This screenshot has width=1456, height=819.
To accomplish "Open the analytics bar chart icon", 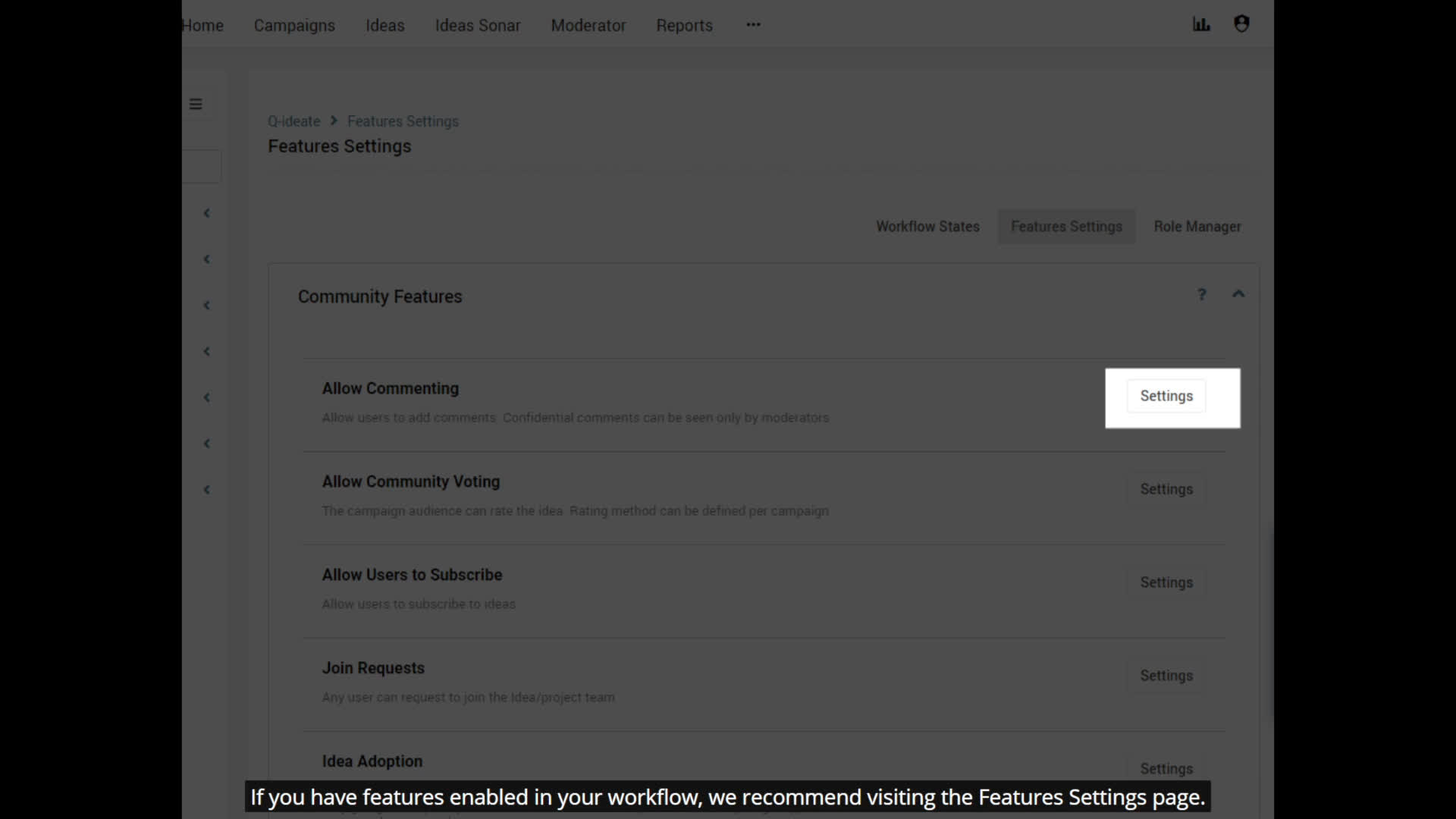I will [1201, 24].
